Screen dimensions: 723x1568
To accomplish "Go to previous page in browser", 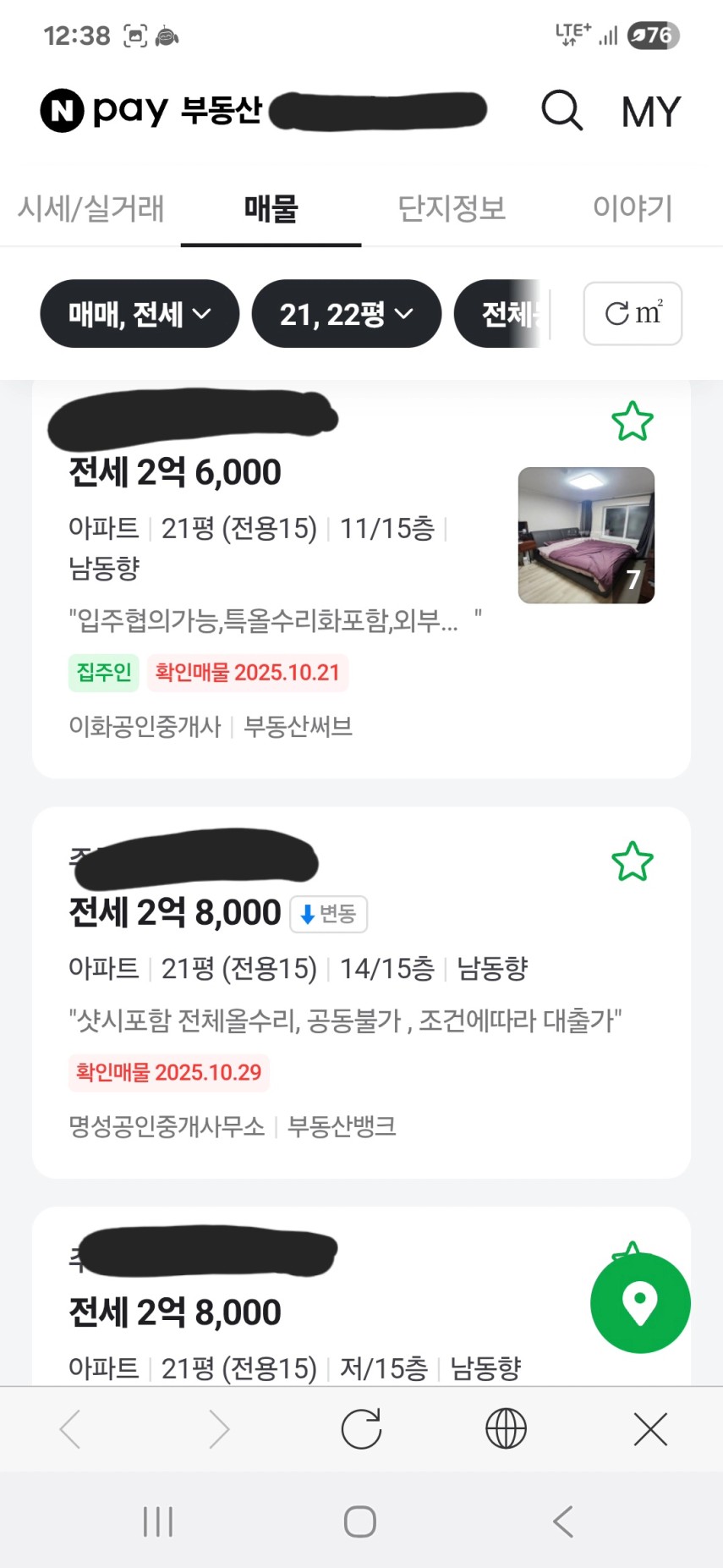I will pyautogui.click(x=71, y=1429).
